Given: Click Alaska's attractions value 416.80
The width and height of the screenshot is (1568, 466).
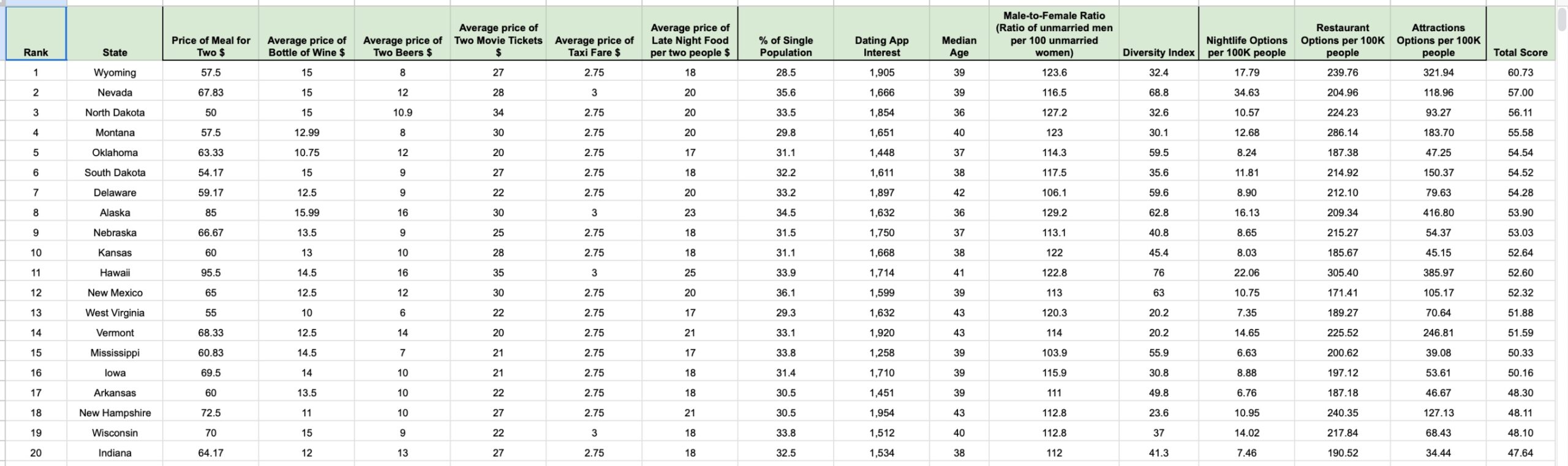Looking at the screenshot, I should (1438, 212).
